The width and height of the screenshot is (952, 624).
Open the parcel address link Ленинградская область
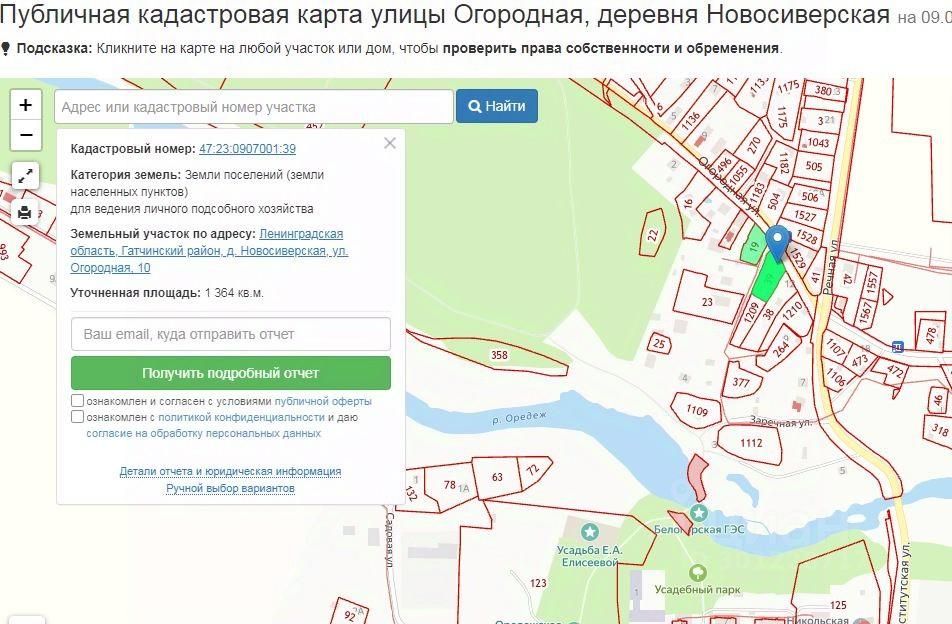209,251
